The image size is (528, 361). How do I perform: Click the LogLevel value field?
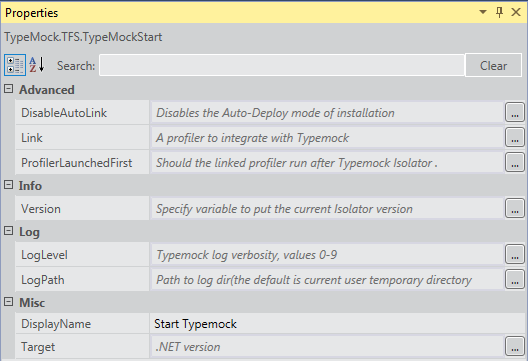click(327, 255)
